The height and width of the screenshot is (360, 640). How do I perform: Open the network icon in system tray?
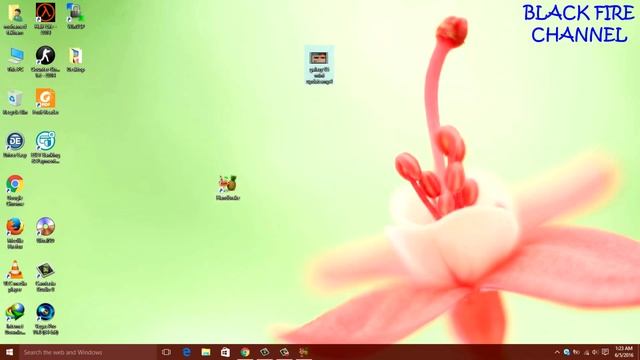point(586,352)
